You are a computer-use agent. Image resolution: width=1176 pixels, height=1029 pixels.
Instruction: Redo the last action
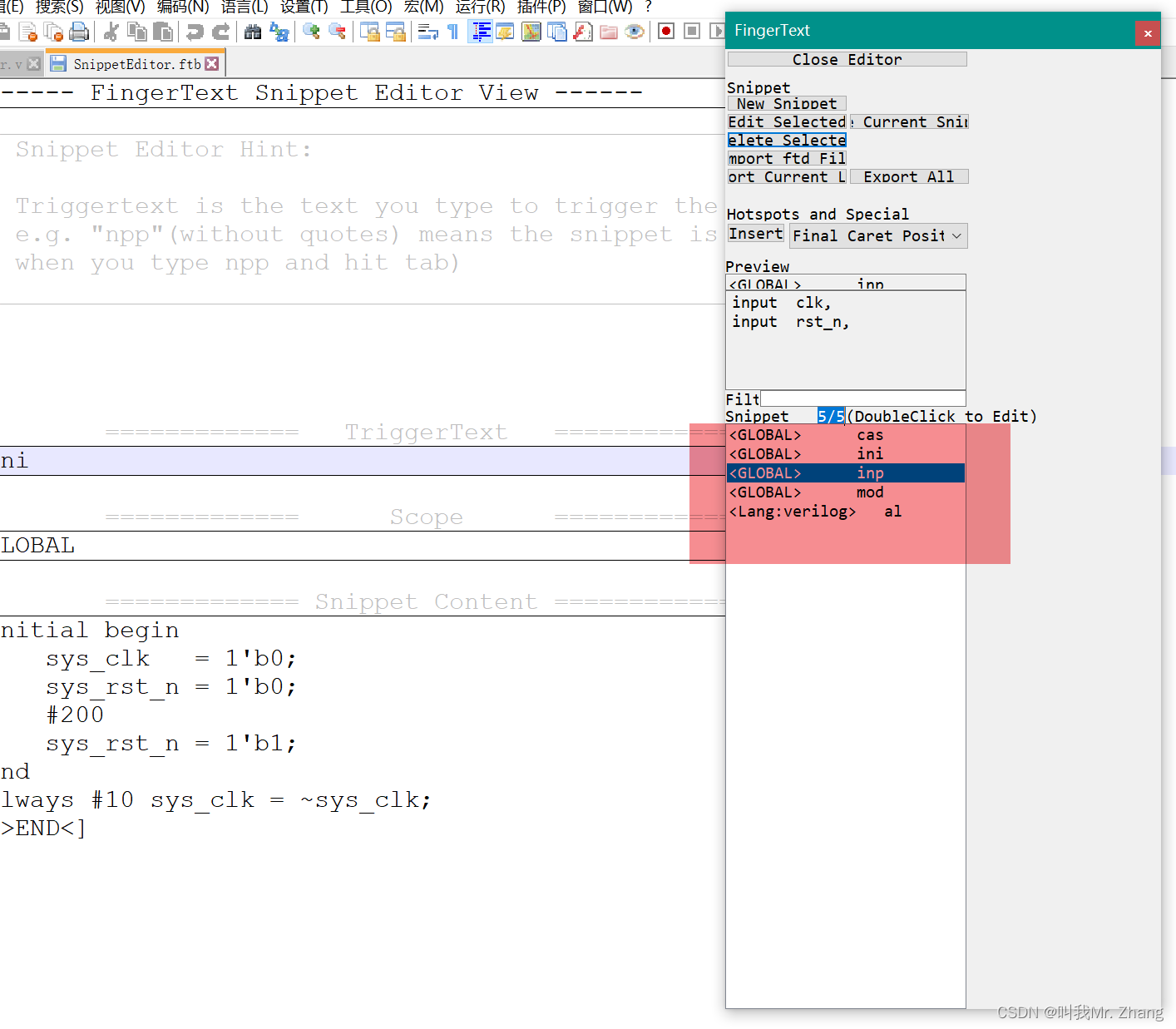click(x=220, y=31)
